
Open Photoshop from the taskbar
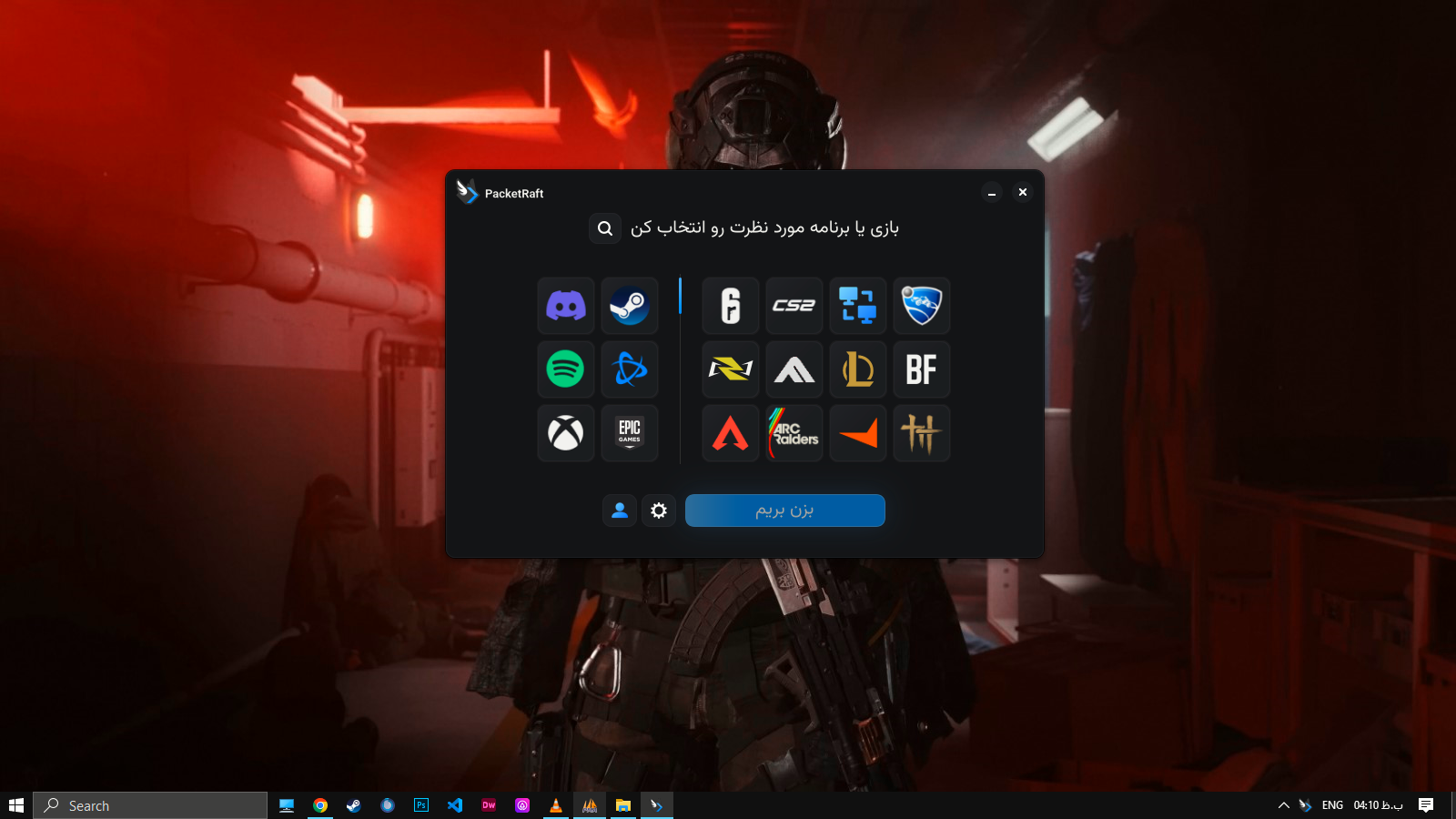pos(421,805)
